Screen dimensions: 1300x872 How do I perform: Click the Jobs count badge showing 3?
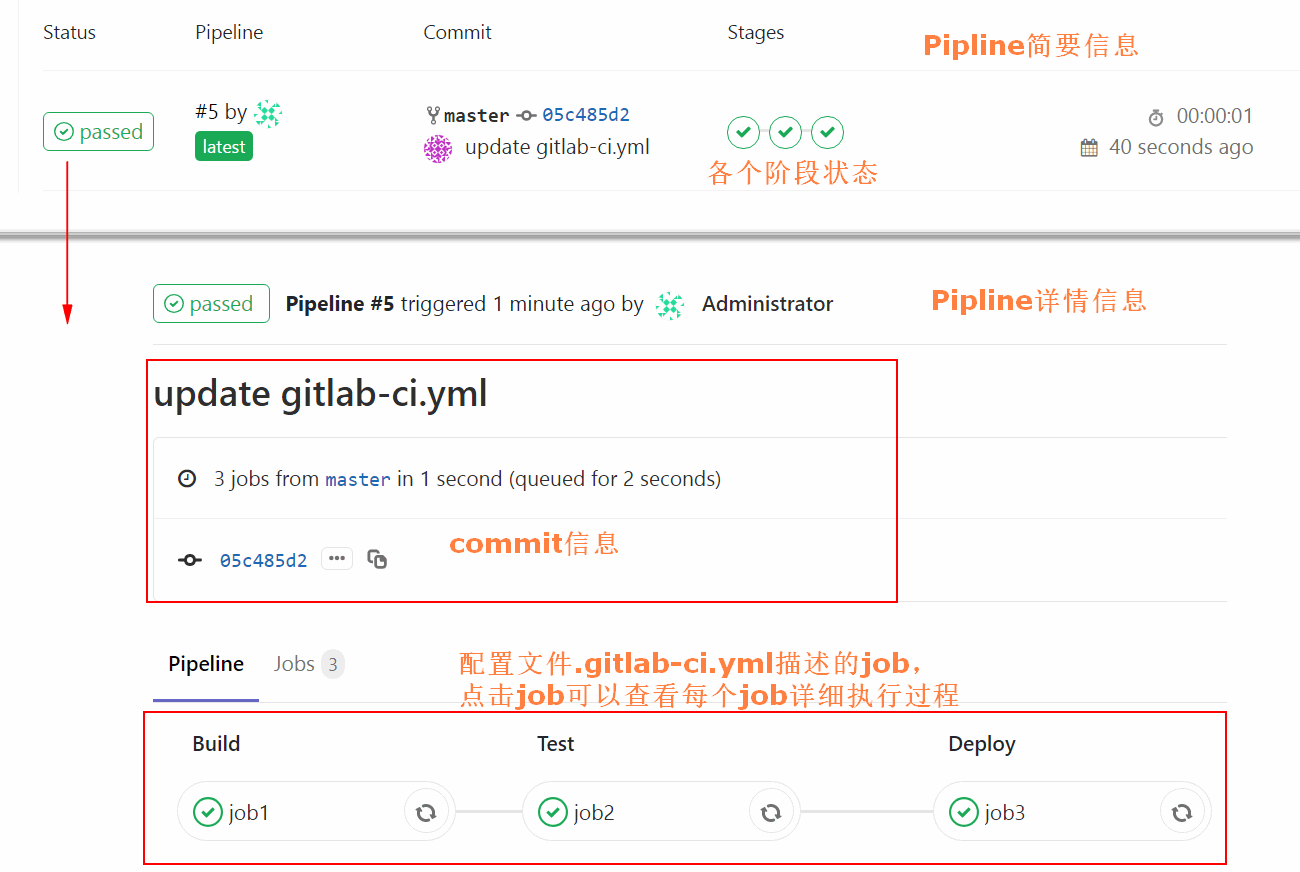333,664
